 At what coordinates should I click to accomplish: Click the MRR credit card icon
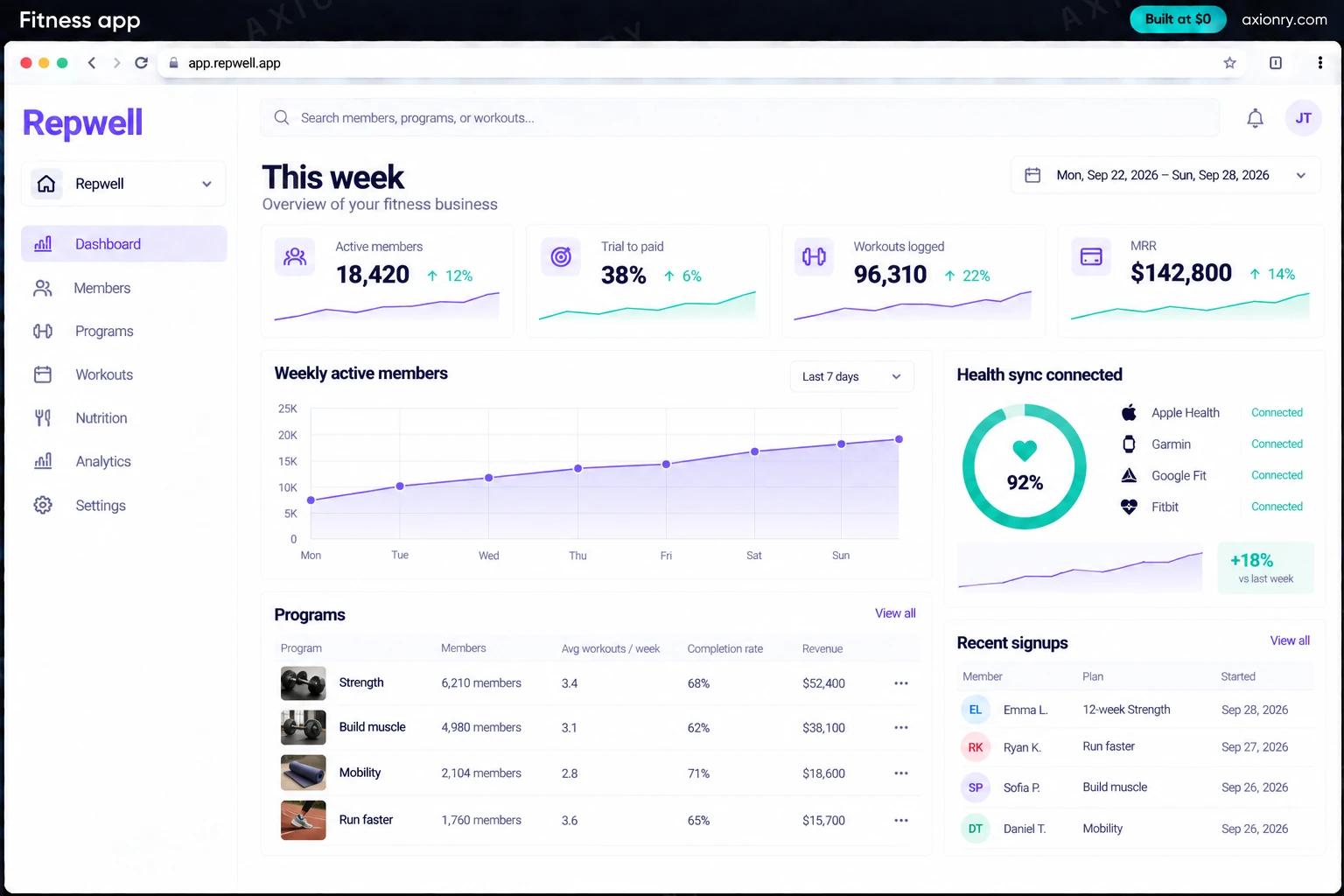tap(1091, 256)
